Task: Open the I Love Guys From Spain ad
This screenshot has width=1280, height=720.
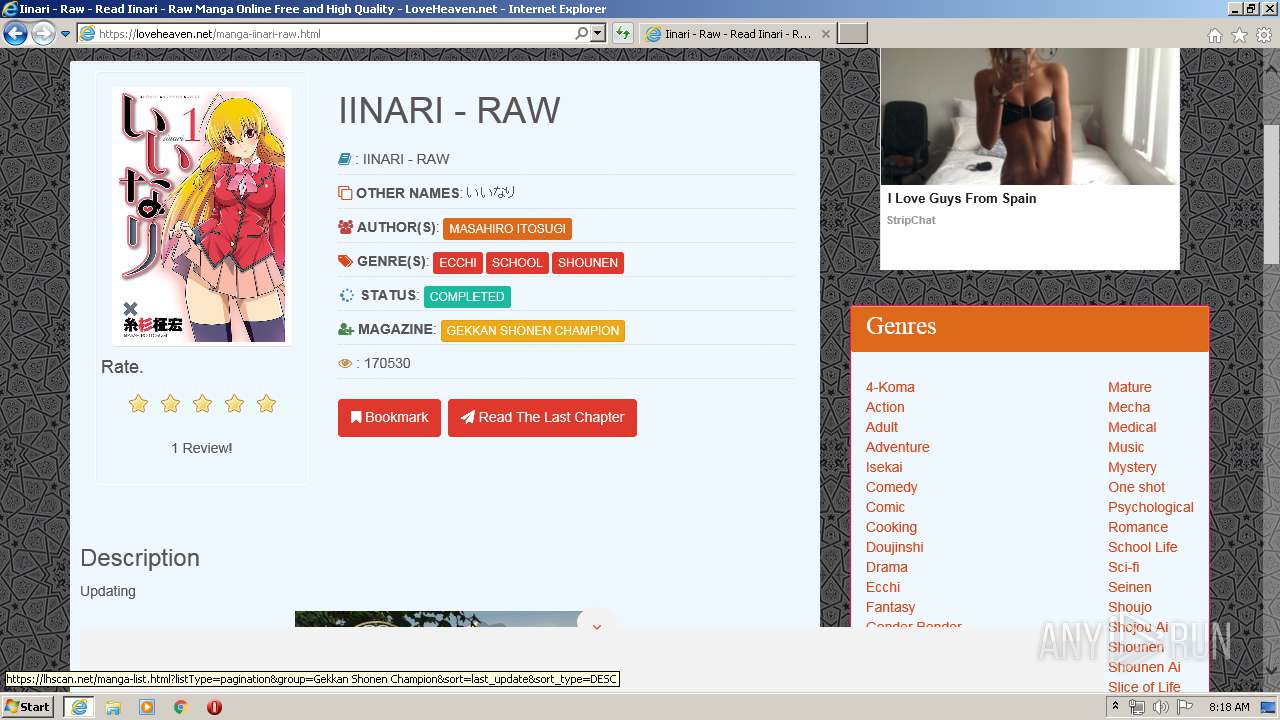Action: pos(962,198)
